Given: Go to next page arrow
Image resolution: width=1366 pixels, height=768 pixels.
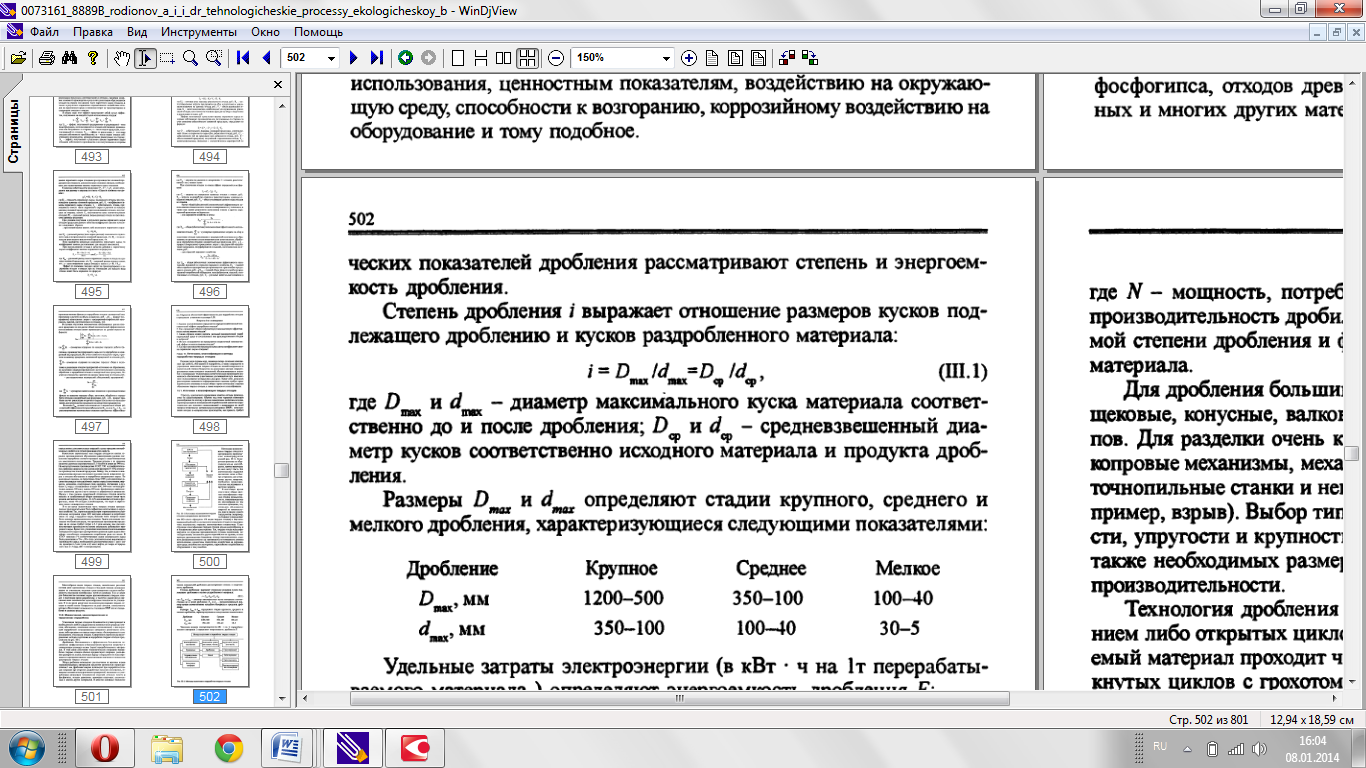Looking at the screenshot, I should tap(353, 58).
